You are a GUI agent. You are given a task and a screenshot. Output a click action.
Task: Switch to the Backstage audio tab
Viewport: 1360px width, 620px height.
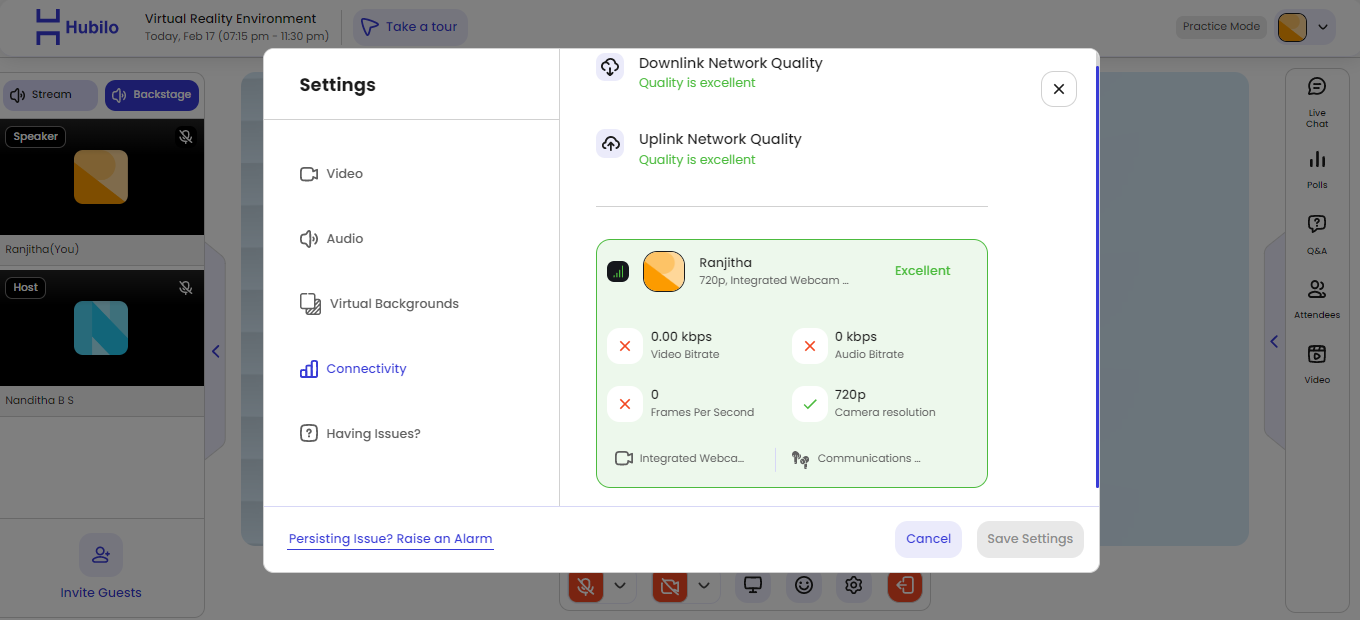(152, 95)
